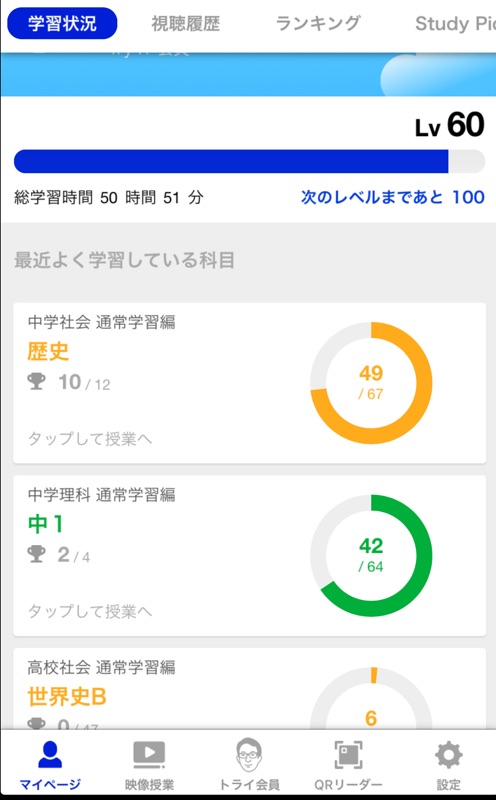Click the blue Lv 60 progress bar

coord(249,161)
